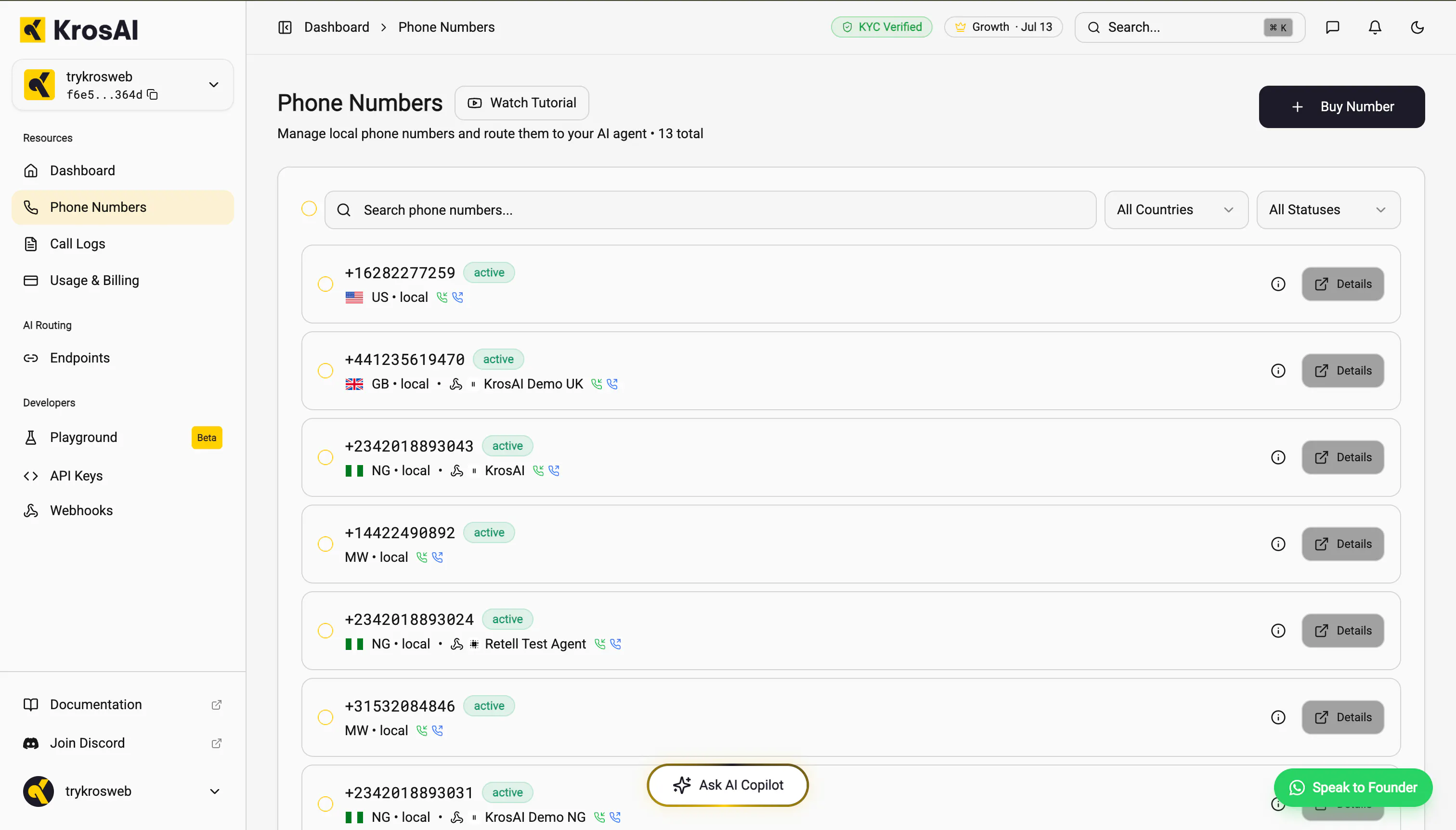
Task: Click the Growth plan badge
Action: coord(1003,27)
